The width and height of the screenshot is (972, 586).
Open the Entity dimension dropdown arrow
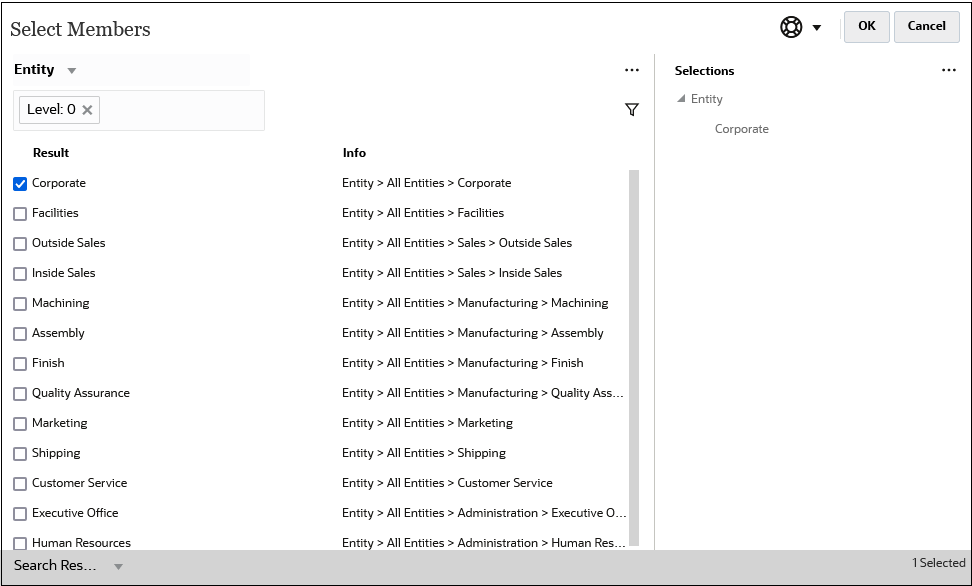tap(71, 71)
